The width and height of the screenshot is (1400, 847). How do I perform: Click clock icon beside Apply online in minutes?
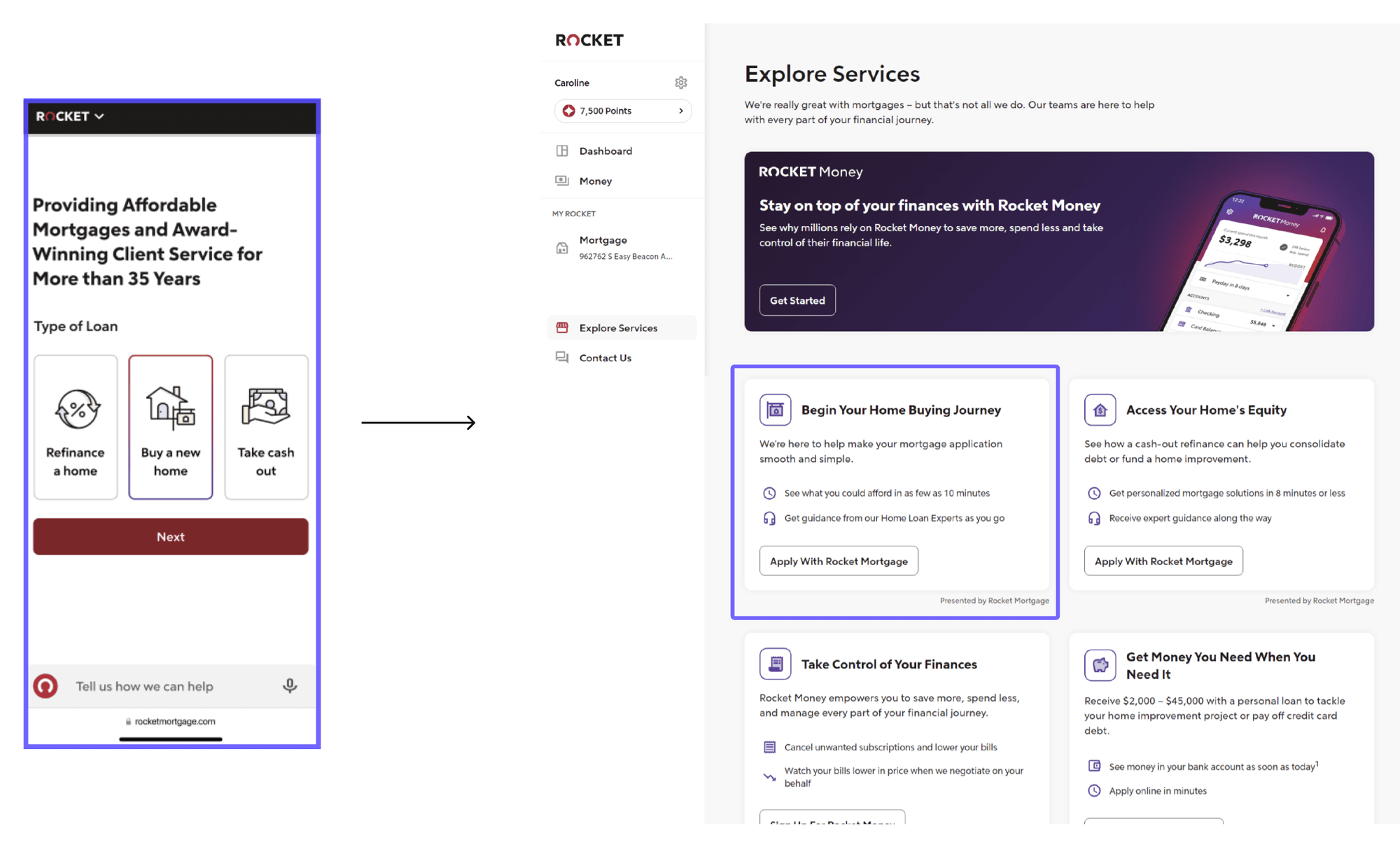pyautogui.click(x=1094, y=790)
